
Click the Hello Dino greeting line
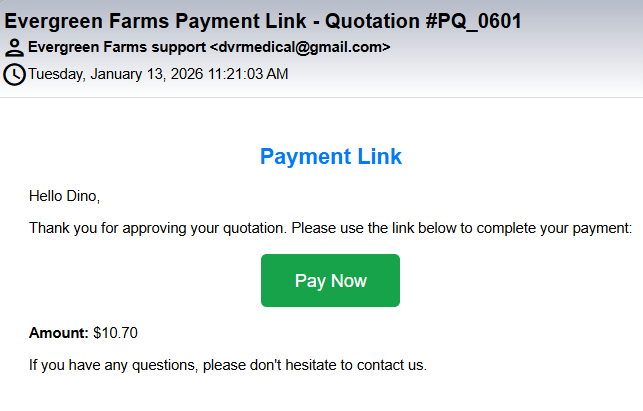(65, 195)
